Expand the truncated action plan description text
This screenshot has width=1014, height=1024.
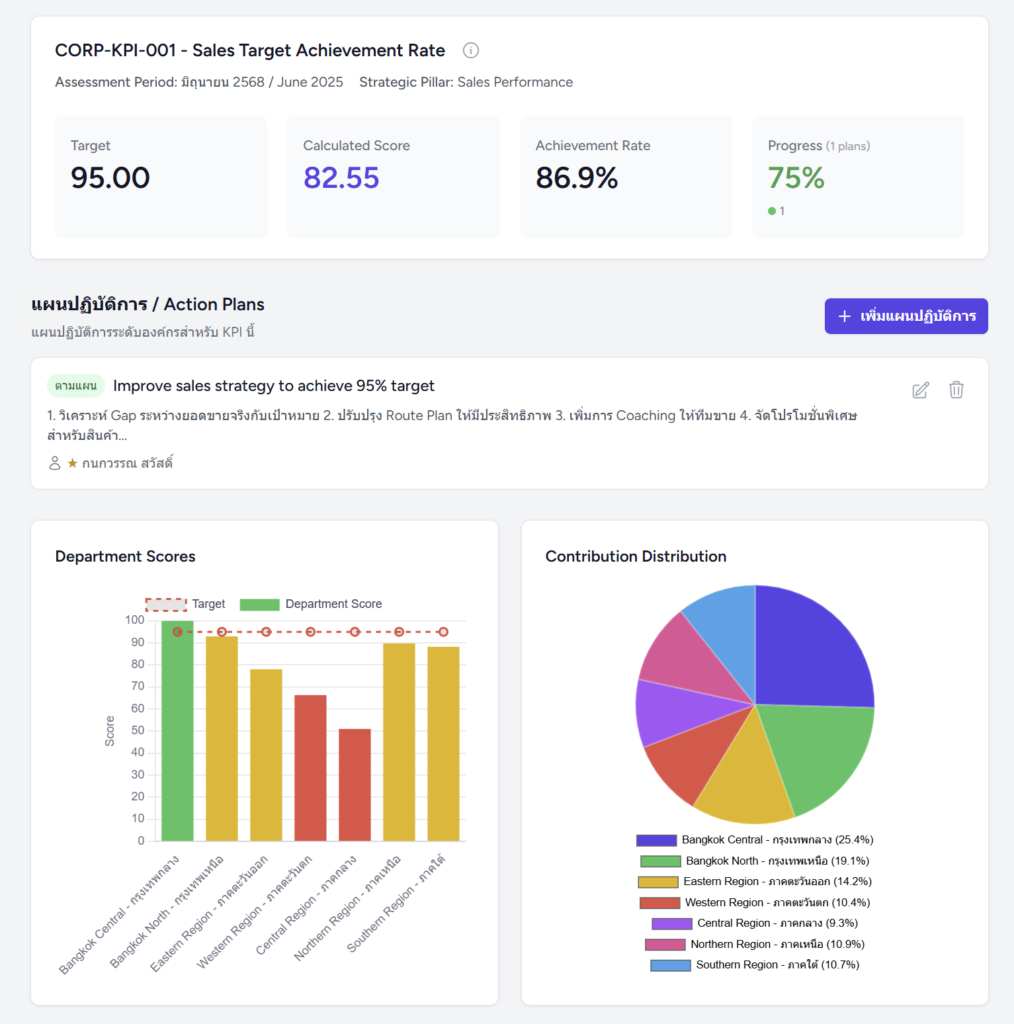451,425
